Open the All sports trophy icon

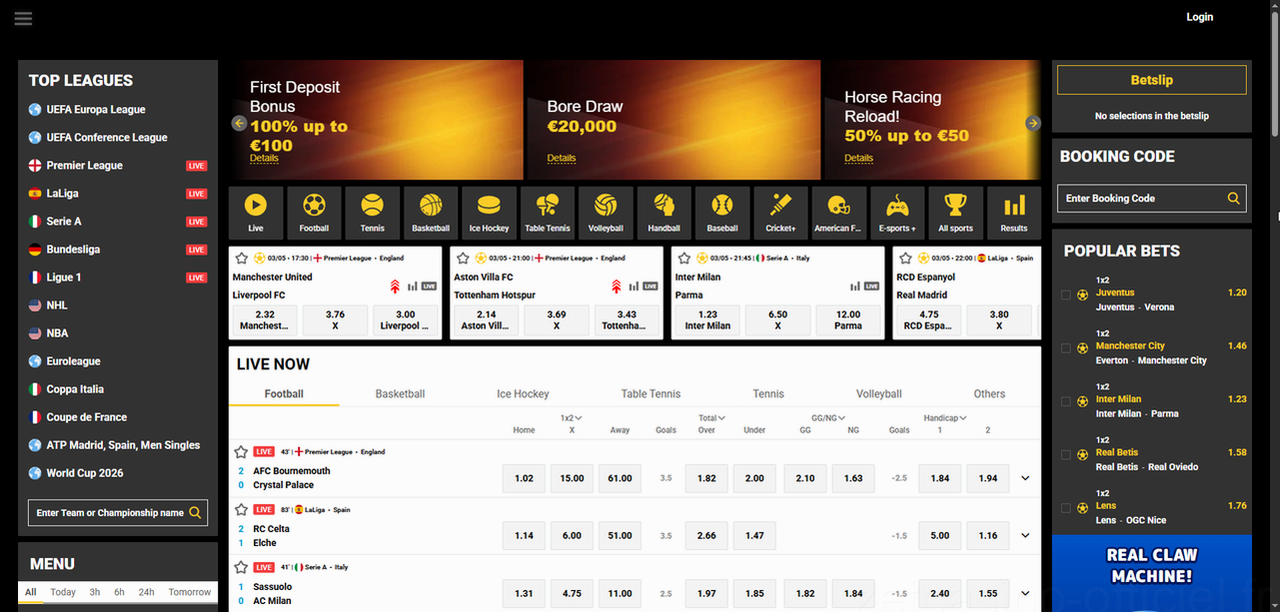(956, 213)
